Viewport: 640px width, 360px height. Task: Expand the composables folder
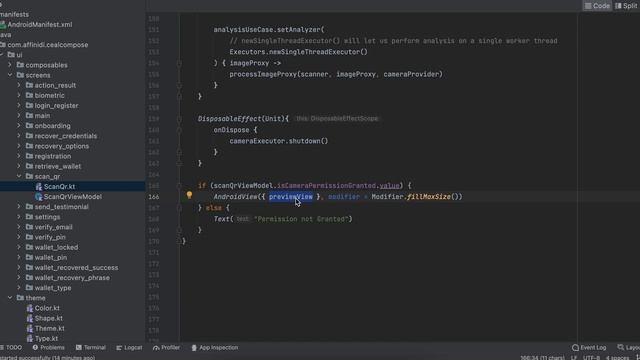10,65
